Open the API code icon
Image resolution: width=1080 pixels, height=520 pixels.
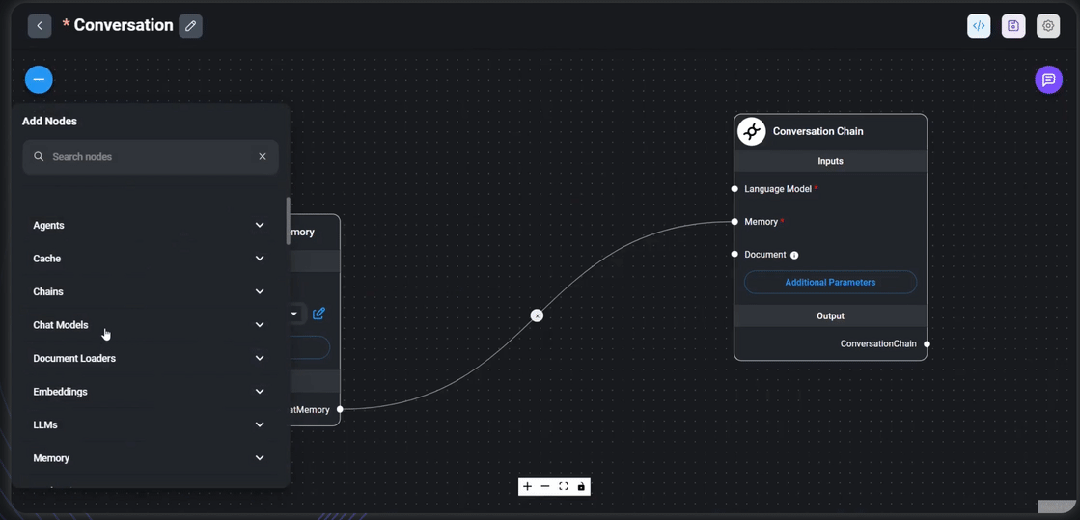(x=979, y=25)
